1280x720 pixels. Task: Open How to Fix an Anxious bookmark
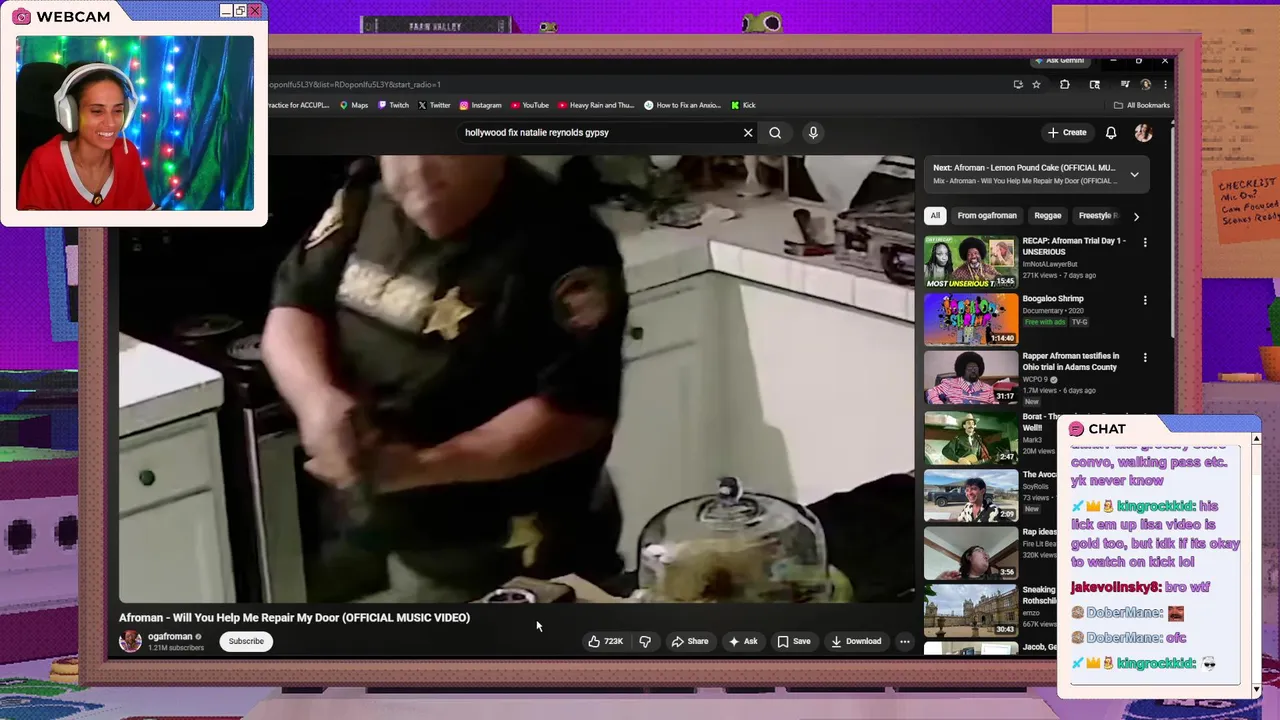[x=683, y=105]
